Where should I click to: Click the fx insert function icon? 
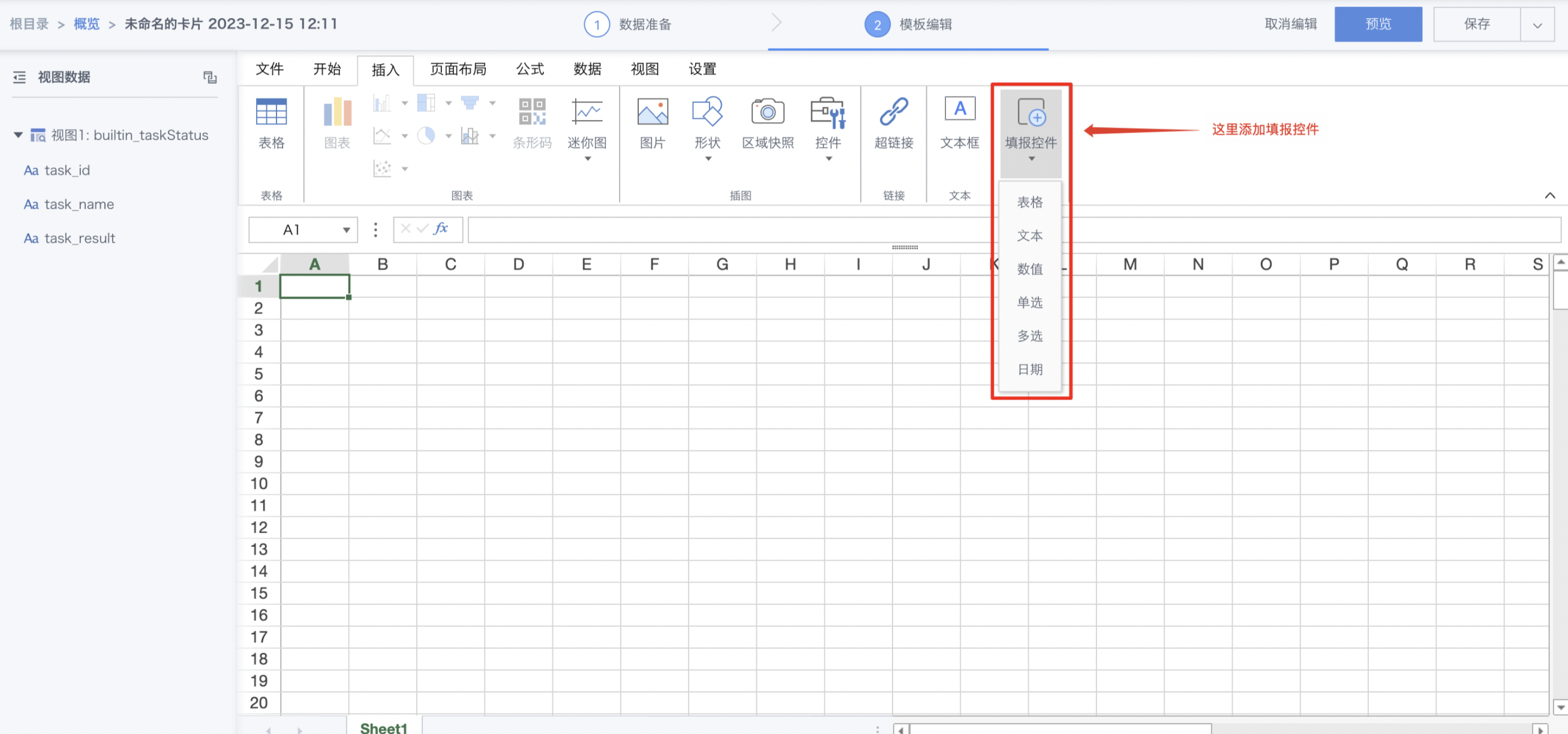point(441,229)
